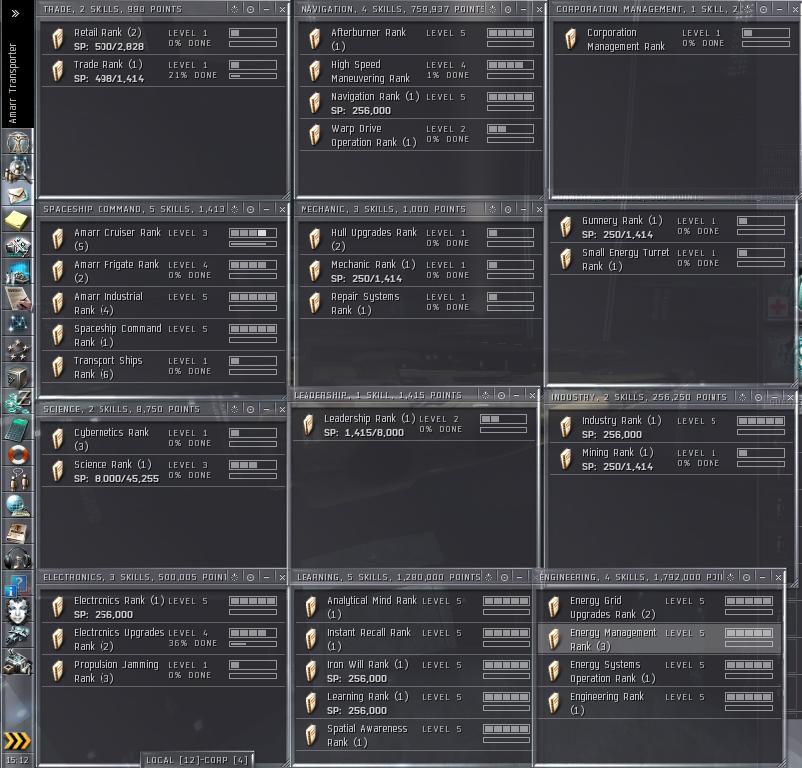802x768 pixels.
Task: Click the Science Rank skill book icon
Action: pyautogui.click(x=58, y=471)
